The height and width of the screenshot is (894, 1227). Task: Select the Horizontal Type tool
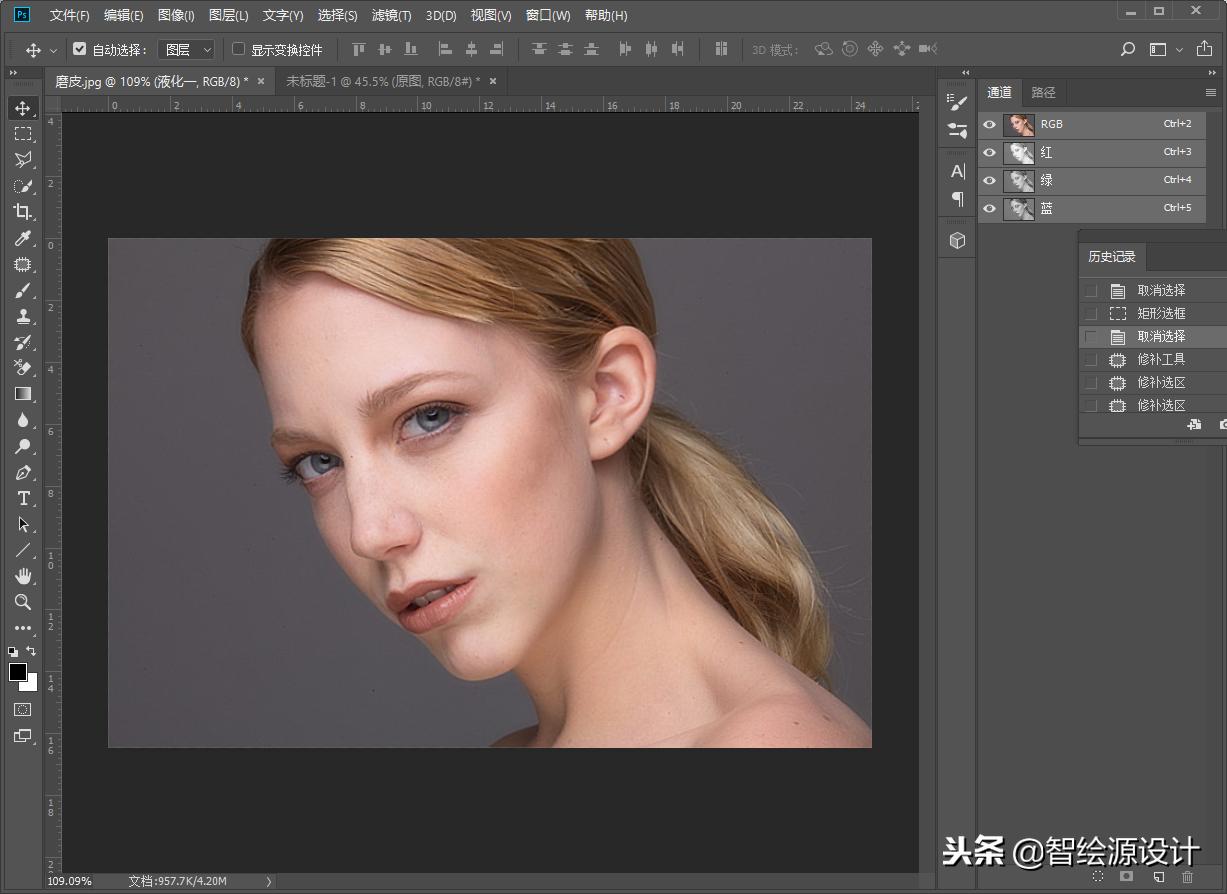pos(22,498)
